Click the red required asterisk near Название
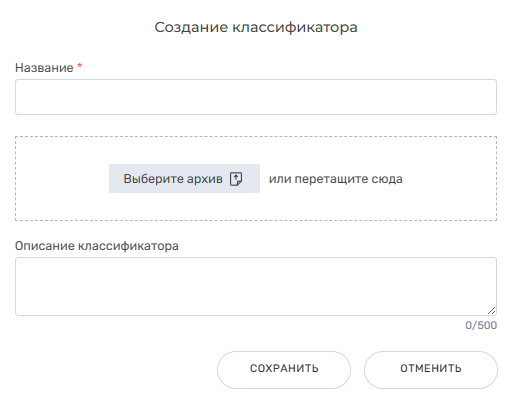Screen dimensions: 510x404 pos(80,66)
